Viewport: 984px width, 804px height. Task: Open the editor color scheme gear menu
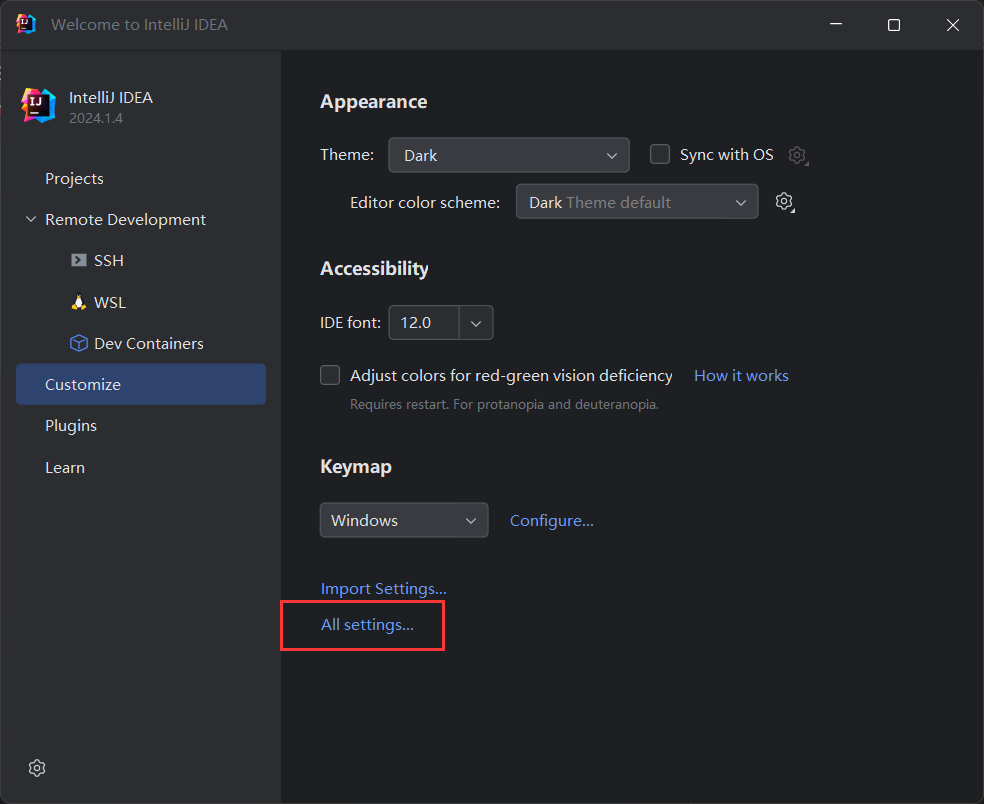[x=784, y=202]
